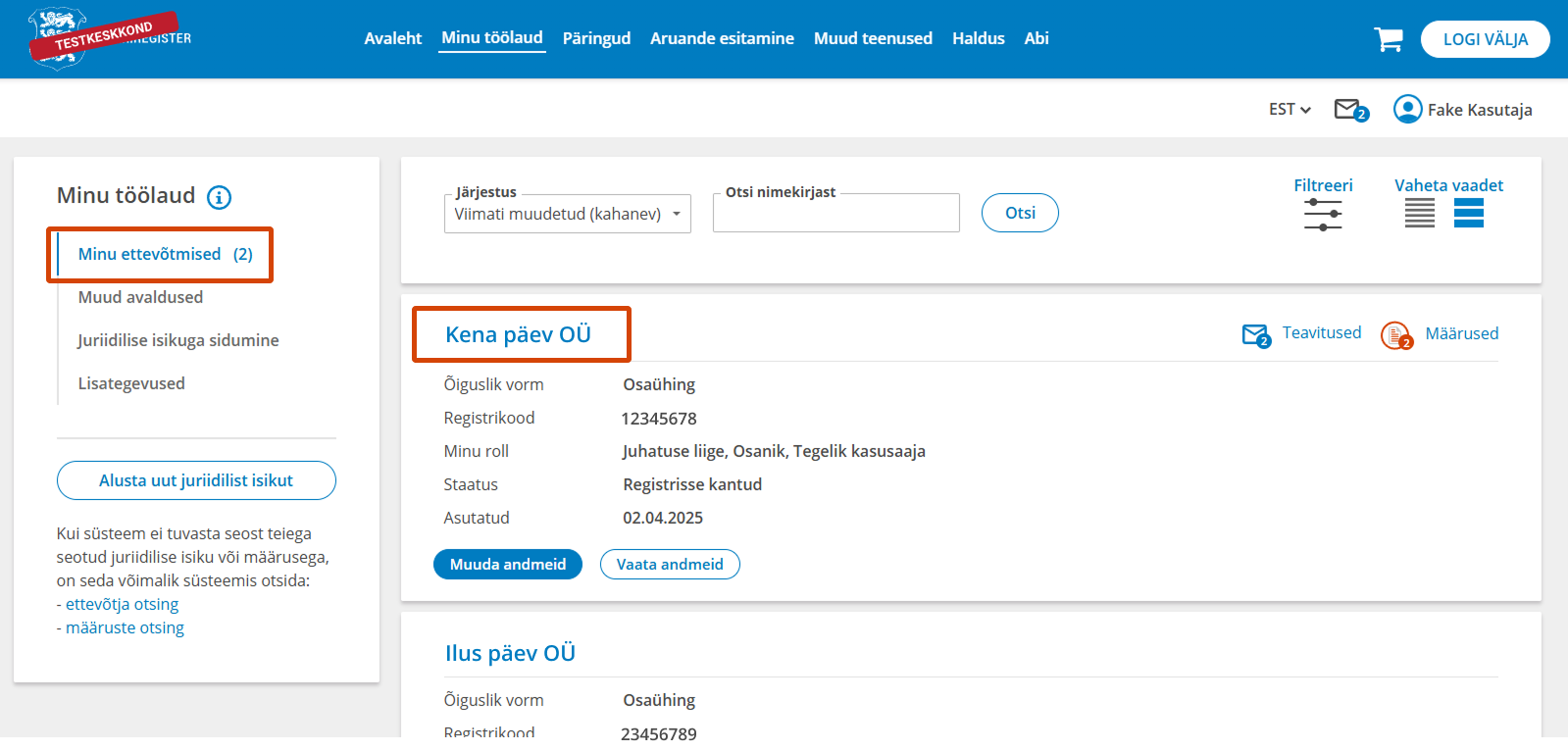Open the ettevõtja otsing link
1568x751 pixels.
click(x=122, y=604)
